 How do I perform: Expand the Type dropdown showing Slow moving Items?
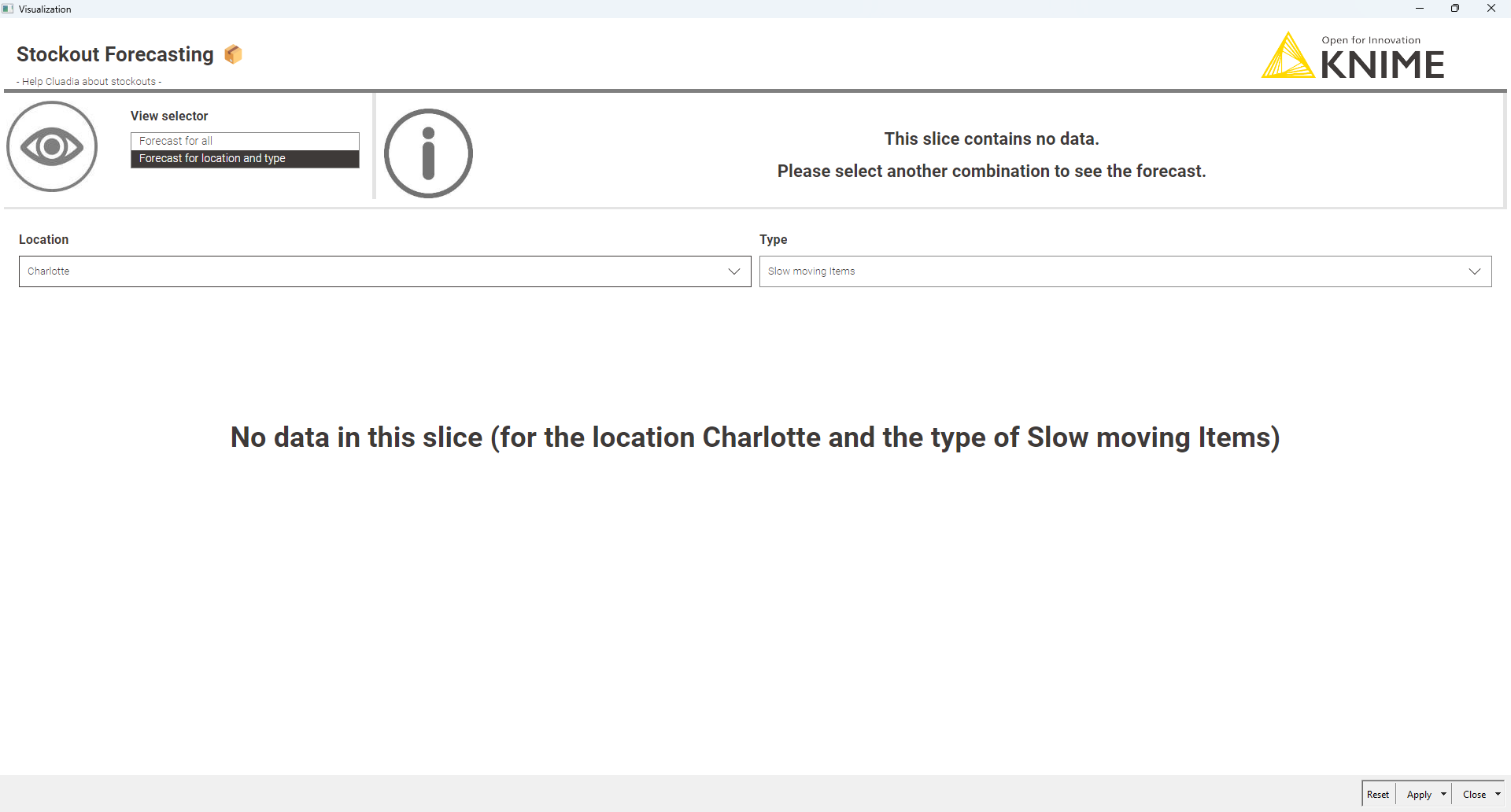point(1125,271)
